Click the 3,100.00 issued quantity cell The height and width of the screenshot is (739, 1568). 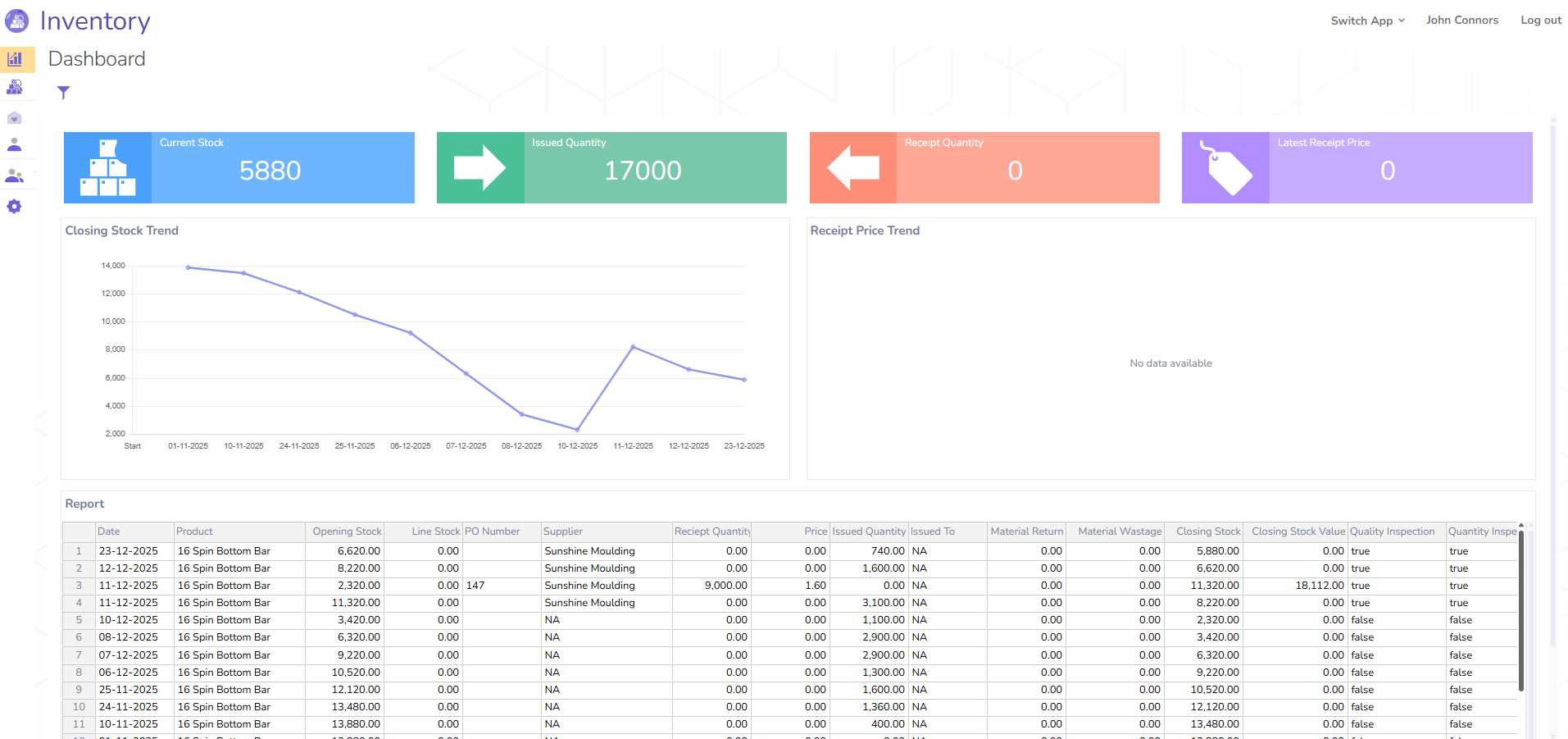pyautogui.click(x=869, y=603)
